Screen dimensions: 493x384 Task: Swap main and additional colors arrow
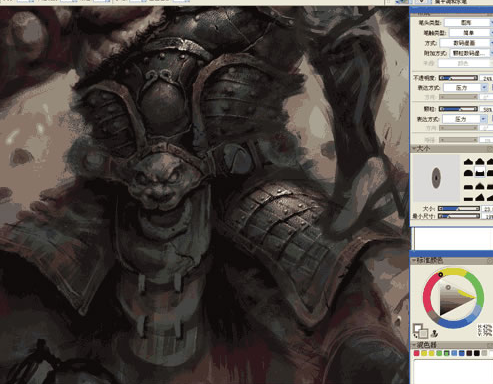[415, 336]
